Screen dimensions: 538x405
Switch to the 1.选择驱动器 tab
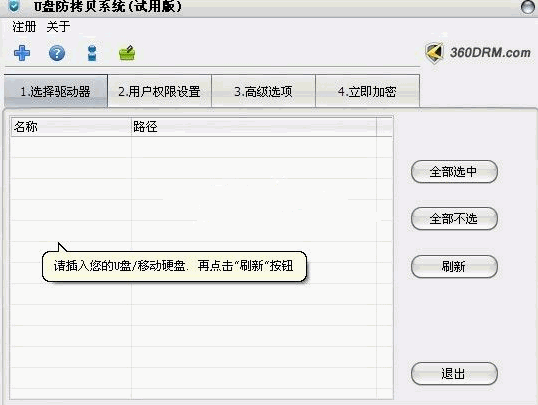click(56, 91)
